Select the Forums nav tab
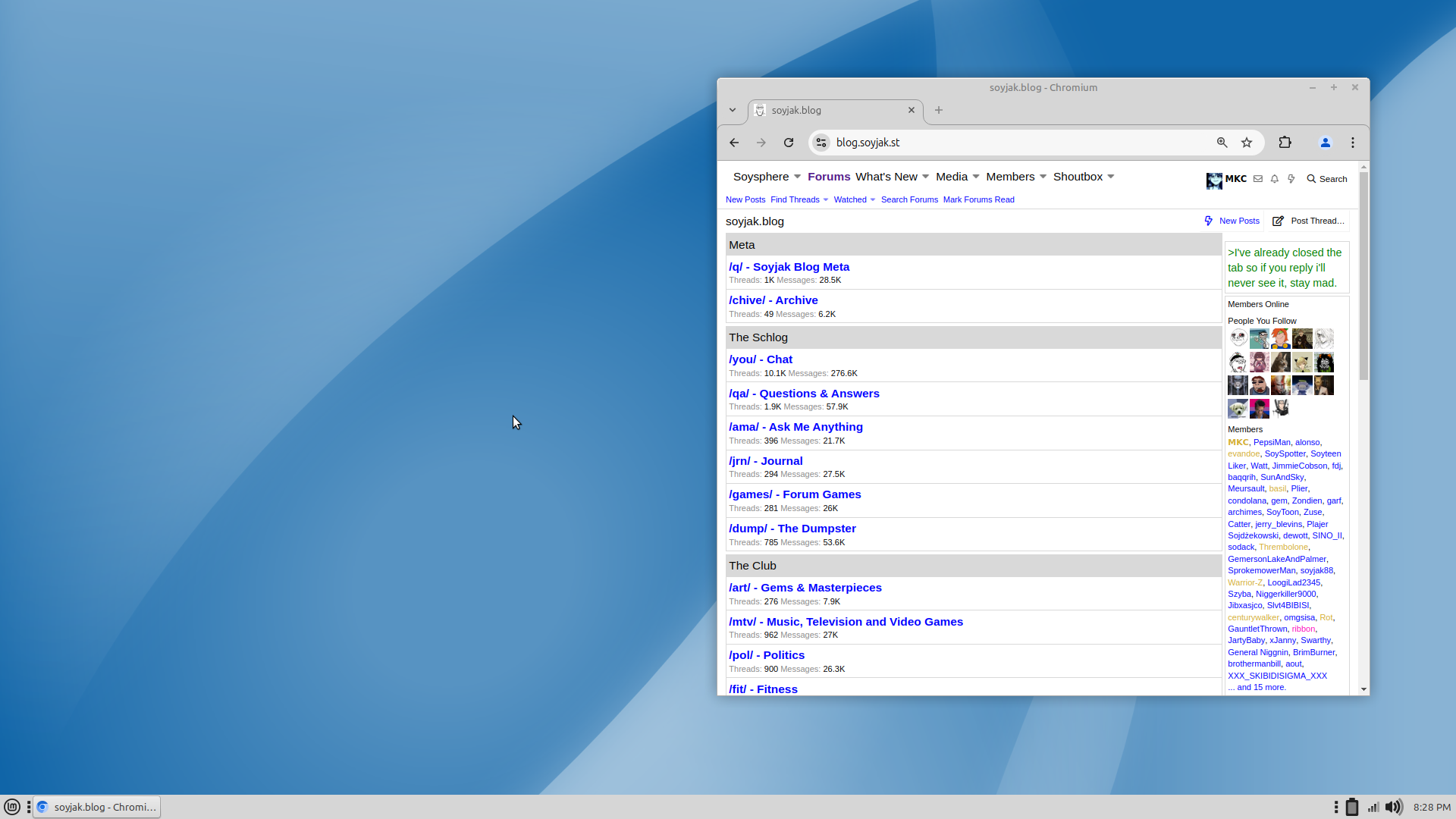Screen dimensions: 1456x819 [x=829, y=177]
